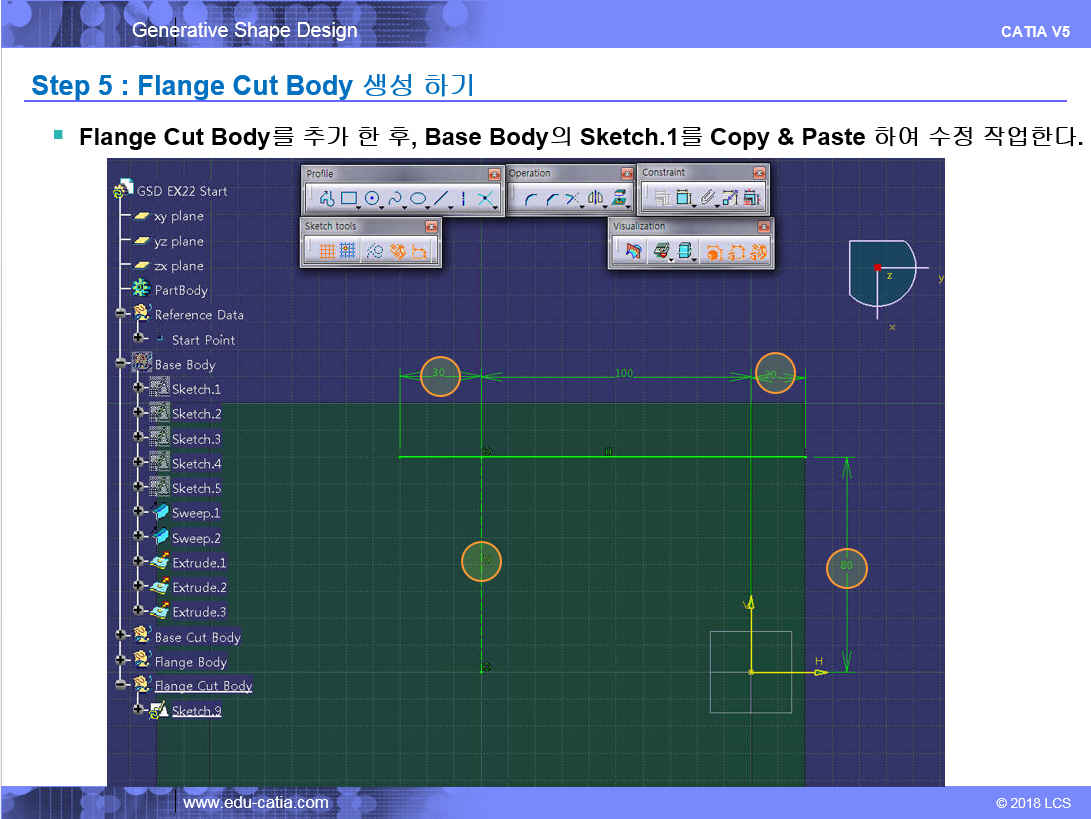Screen dimensions: 1091x819
Task: Collapse the Base Body tree node
Action: [x=121, y=364]
